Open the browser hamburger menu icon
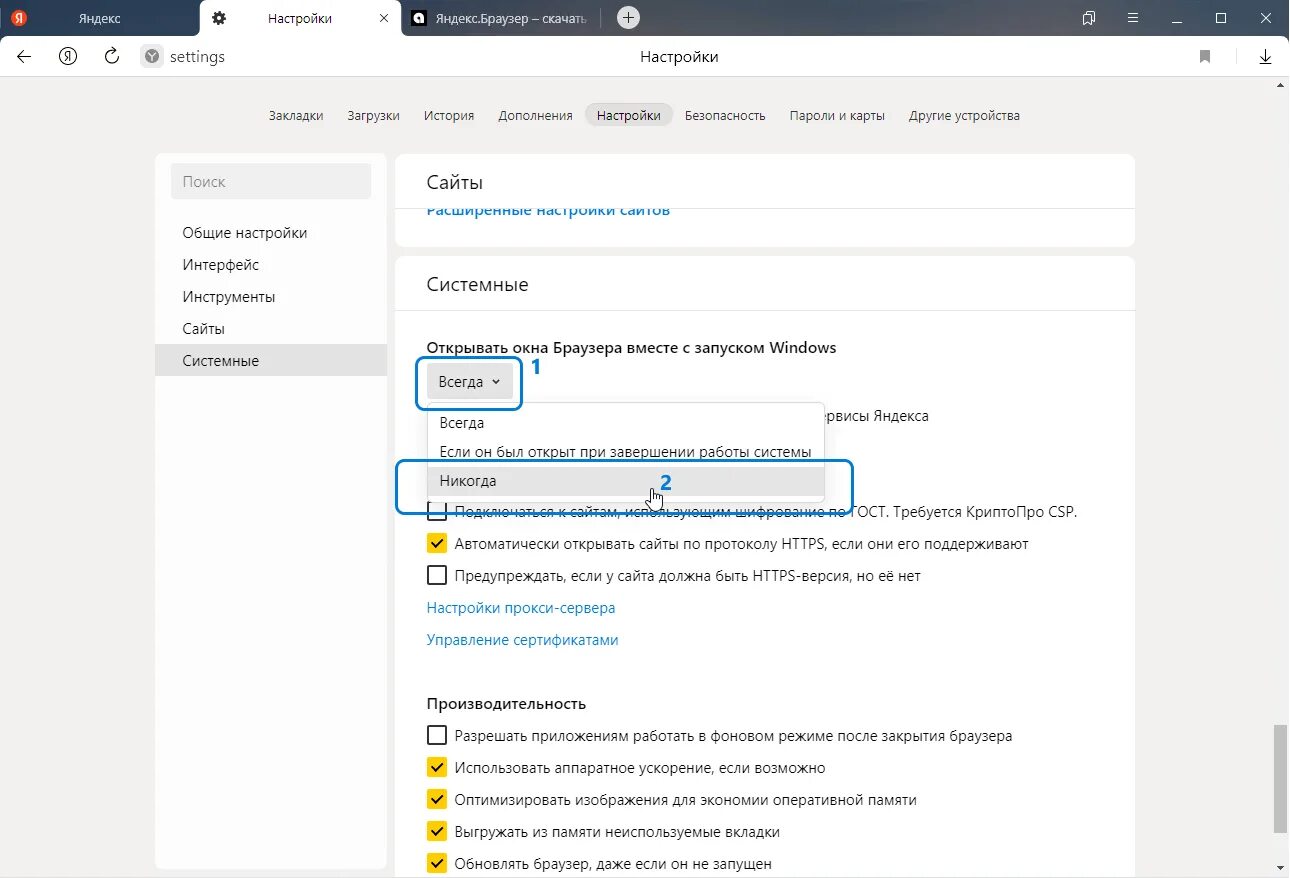 coord(1132,18)
